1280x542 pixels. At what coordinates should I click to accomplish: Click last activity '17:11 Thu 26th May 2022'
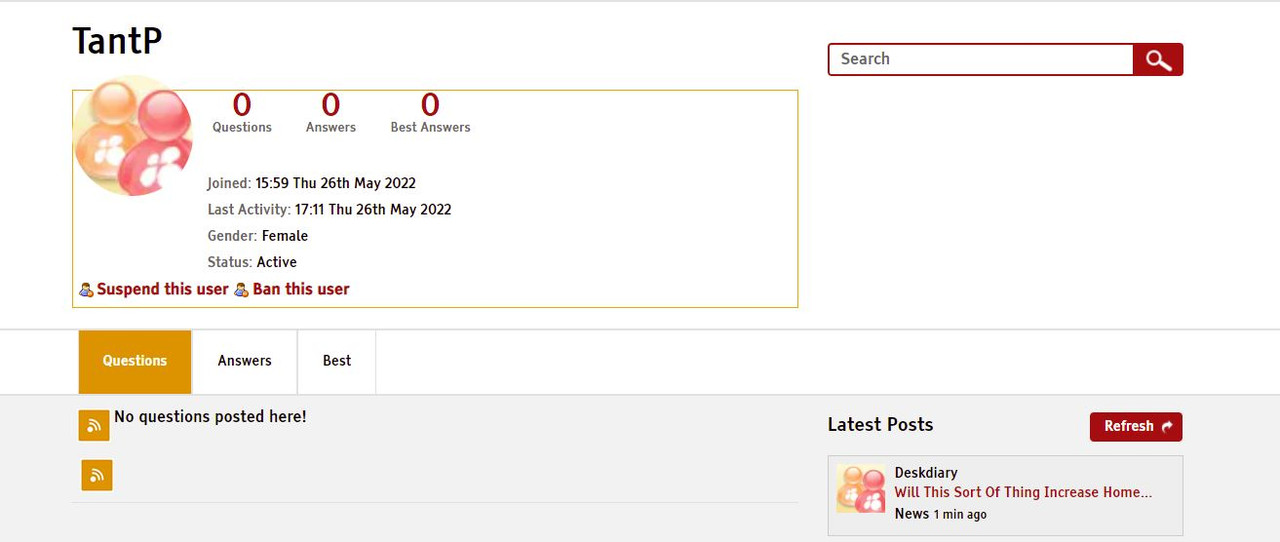point(373,209)
